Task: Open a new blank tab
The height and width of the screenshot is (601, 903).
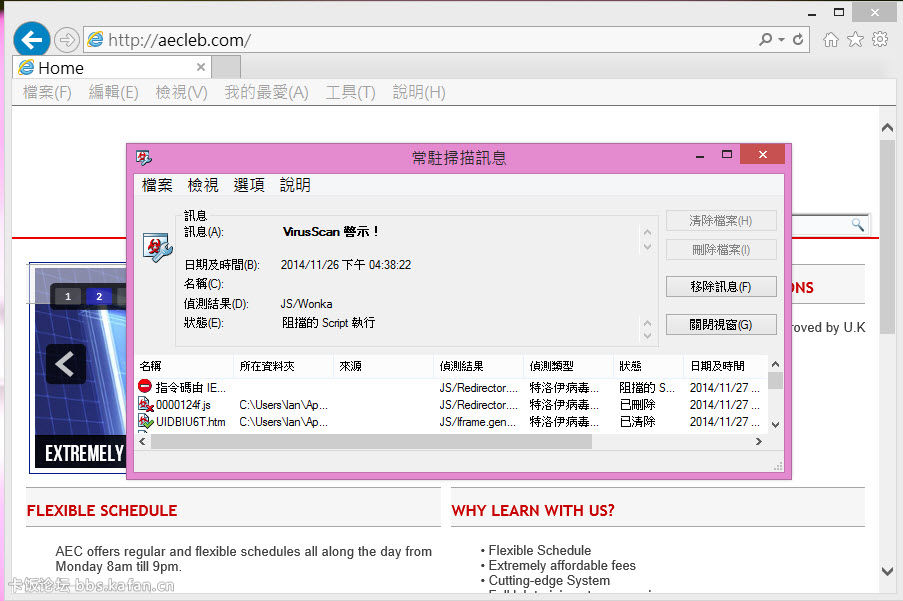Action: coord(226,67)
